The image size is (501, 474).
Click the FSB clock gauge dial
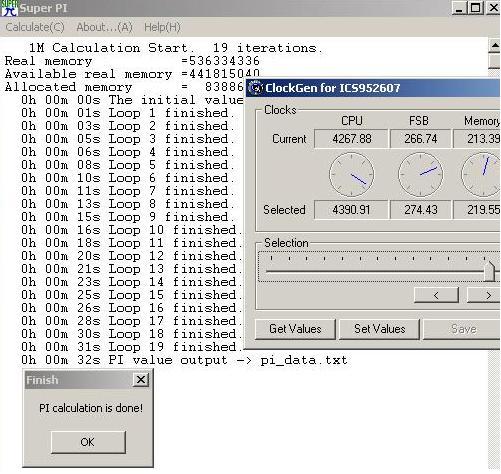[420, 174]
